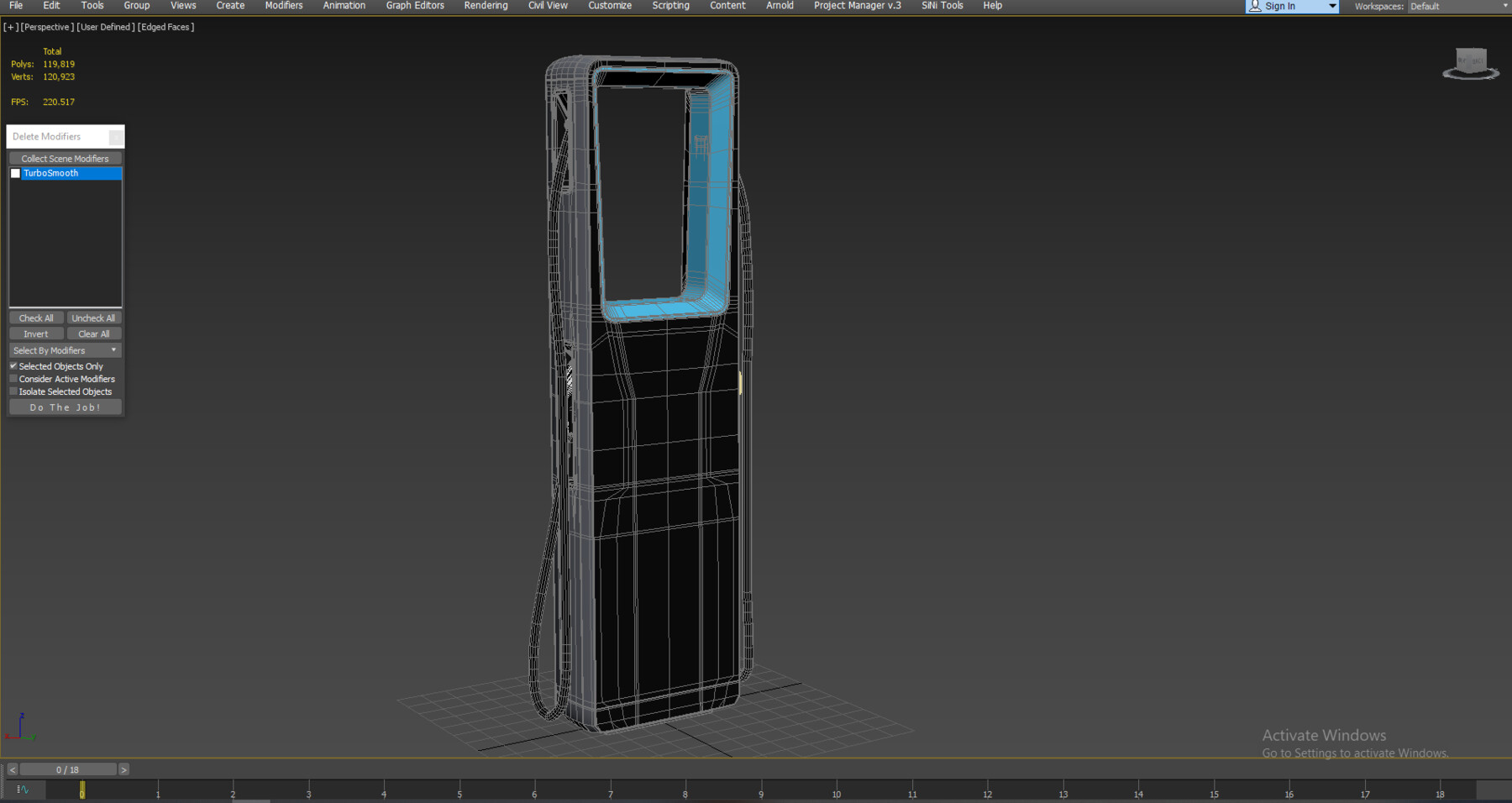Expand the Sign In dropdown arrow
The image size is (1512, 803).
click(1331, 6)
